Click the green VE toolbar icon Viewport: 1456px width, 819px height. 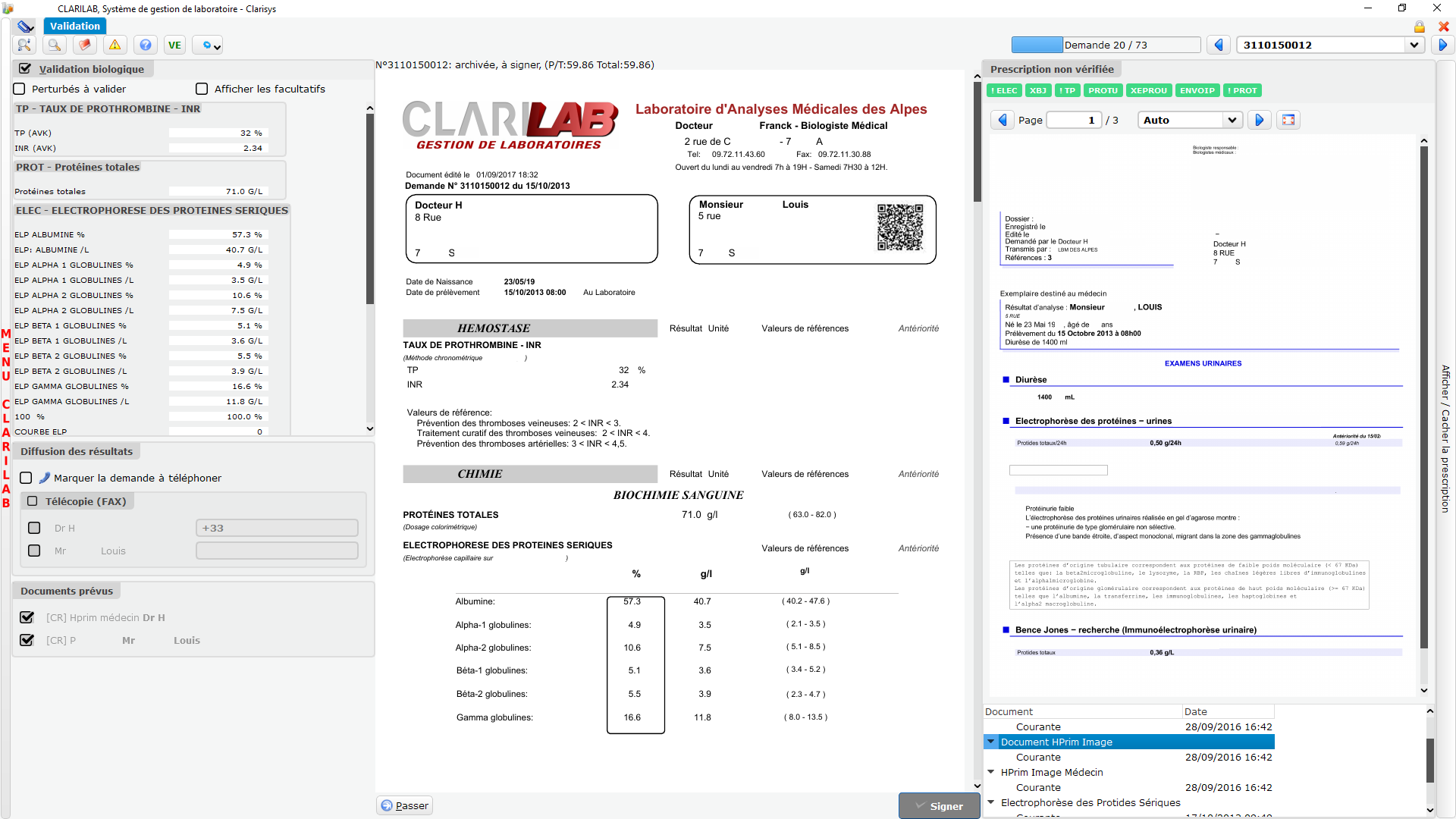[x=175, y=45]
